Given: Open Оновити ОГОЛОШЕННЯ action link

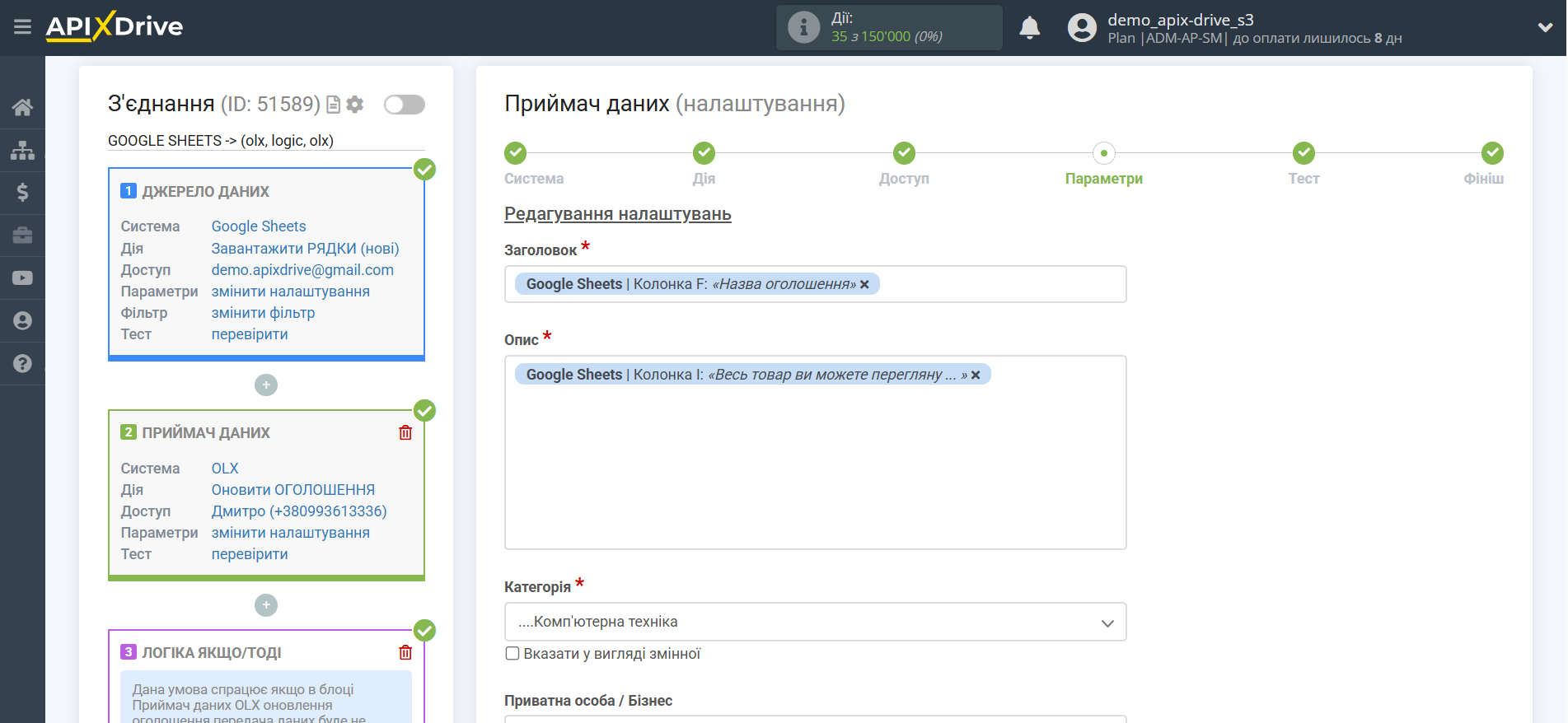Looking at the screenshot, I should click(293, 489).
